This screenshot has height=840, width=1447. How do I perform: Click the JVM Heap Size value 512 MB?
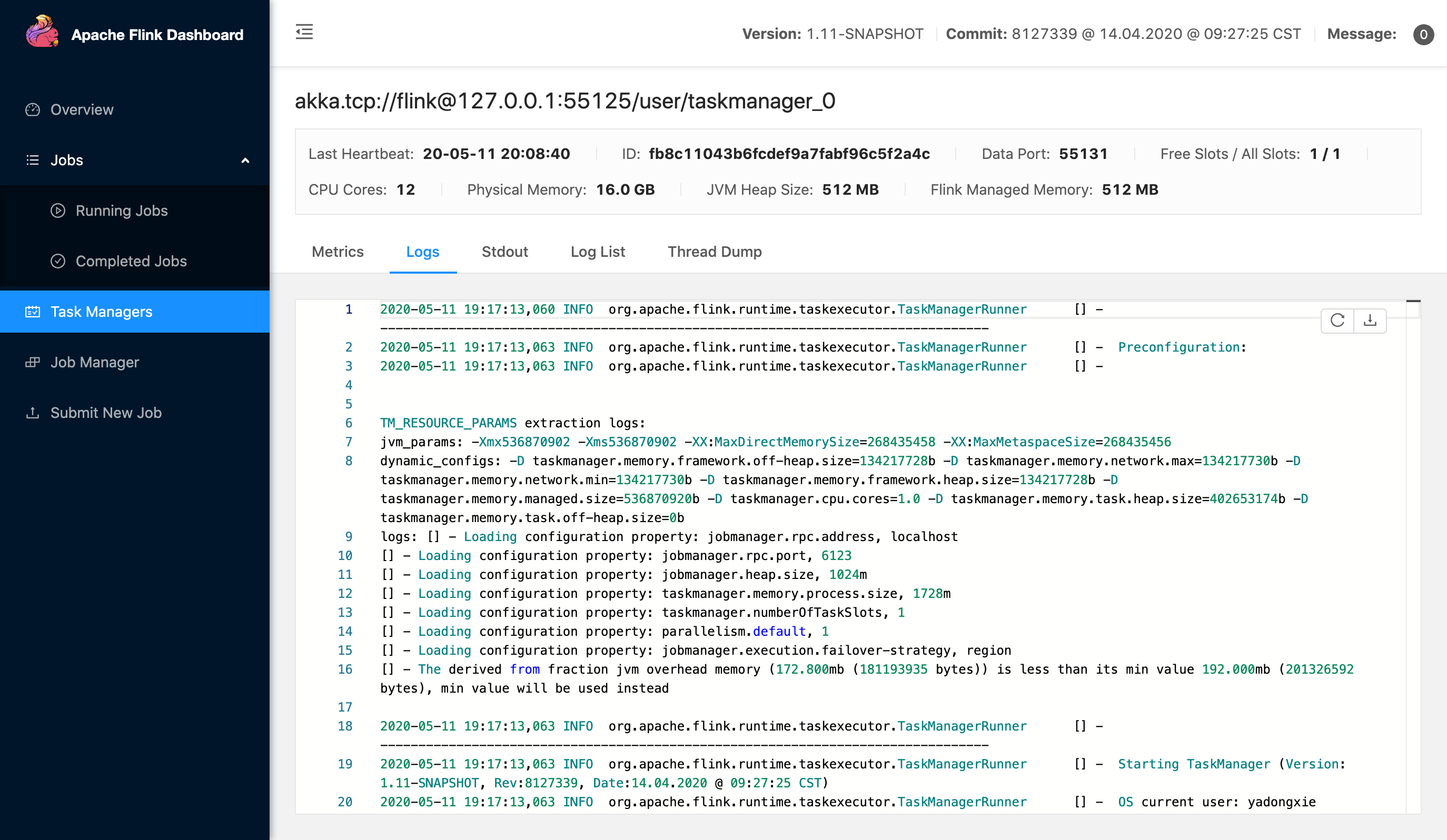tap(850, 189)
